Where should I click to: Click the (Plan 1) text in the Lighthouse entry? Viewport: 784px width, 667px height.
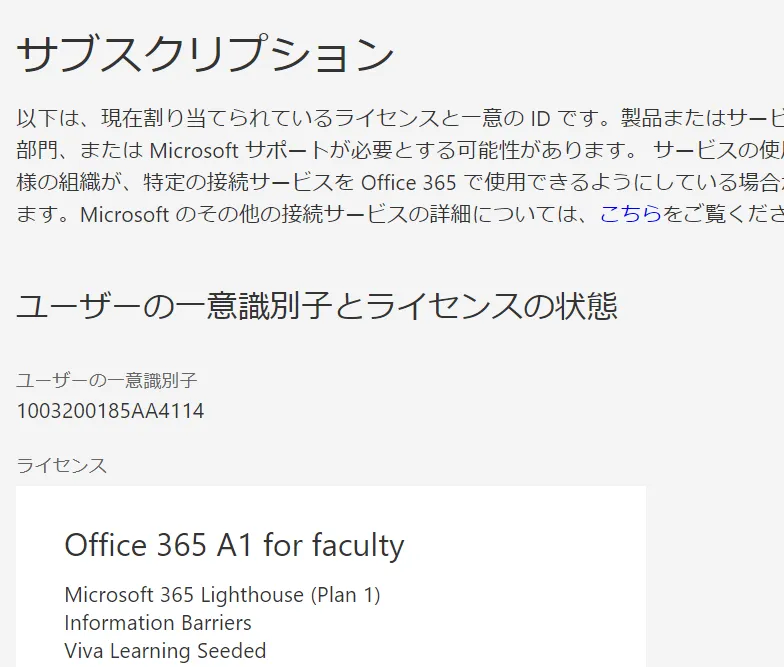tap(345, 595)
